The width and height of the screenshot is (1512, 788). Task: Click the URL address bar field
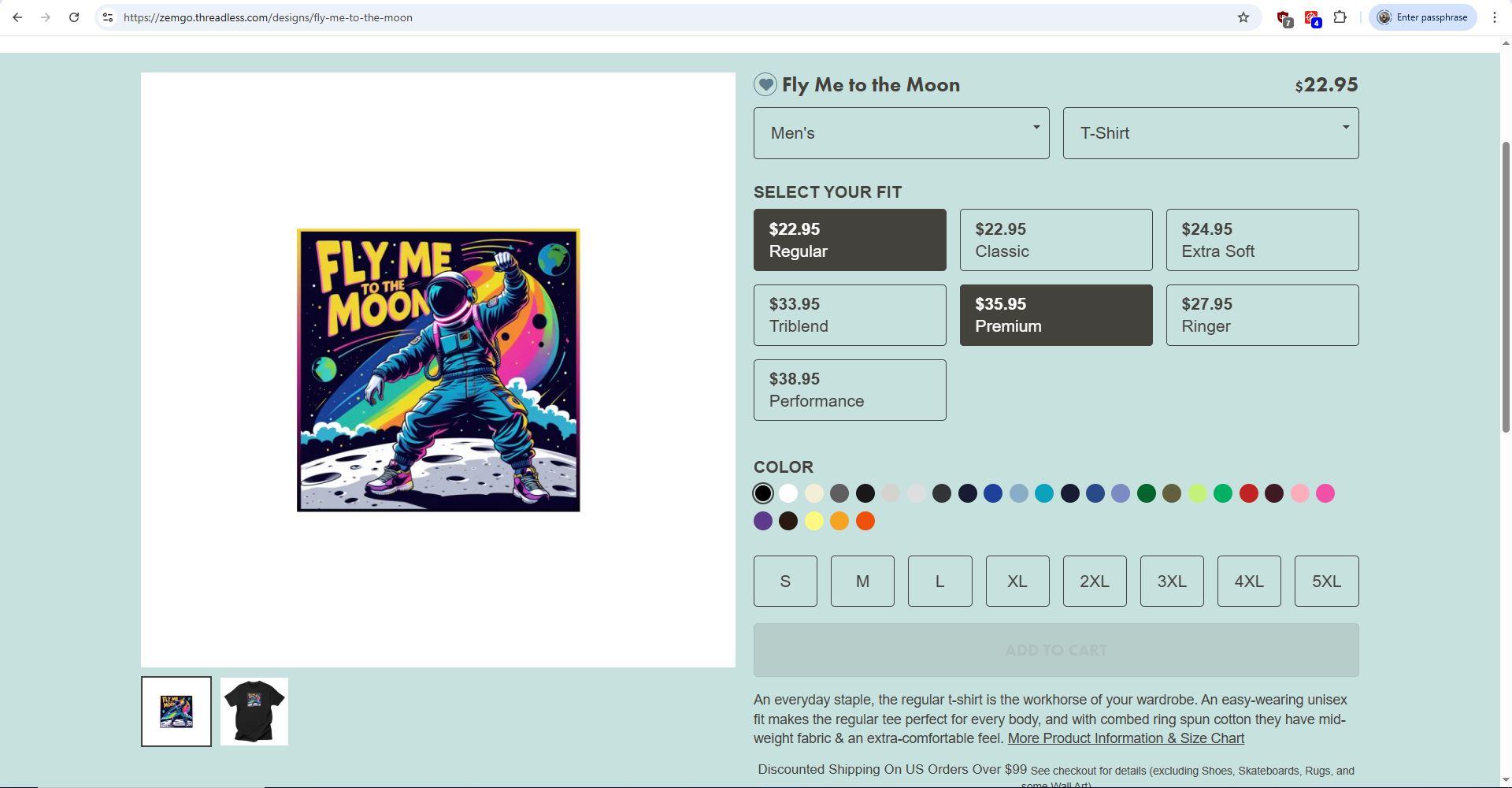[669, 17]
